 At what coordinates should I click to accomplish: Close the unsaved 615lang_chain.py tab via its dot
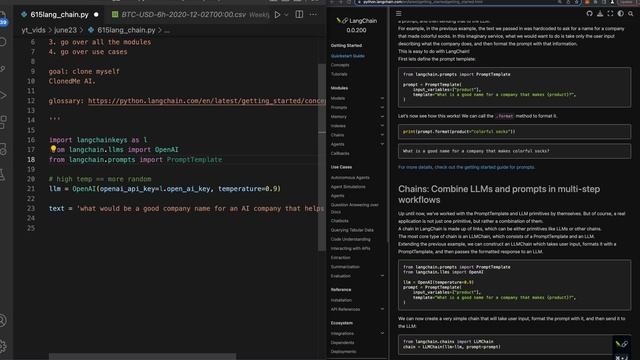click(x=96, y=15)
